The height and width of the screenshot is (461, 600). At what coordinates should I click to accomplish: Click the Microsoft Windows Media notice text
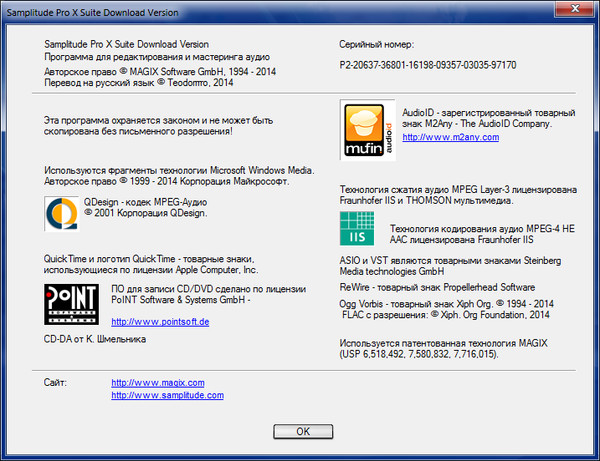click(x=168, y=176)
